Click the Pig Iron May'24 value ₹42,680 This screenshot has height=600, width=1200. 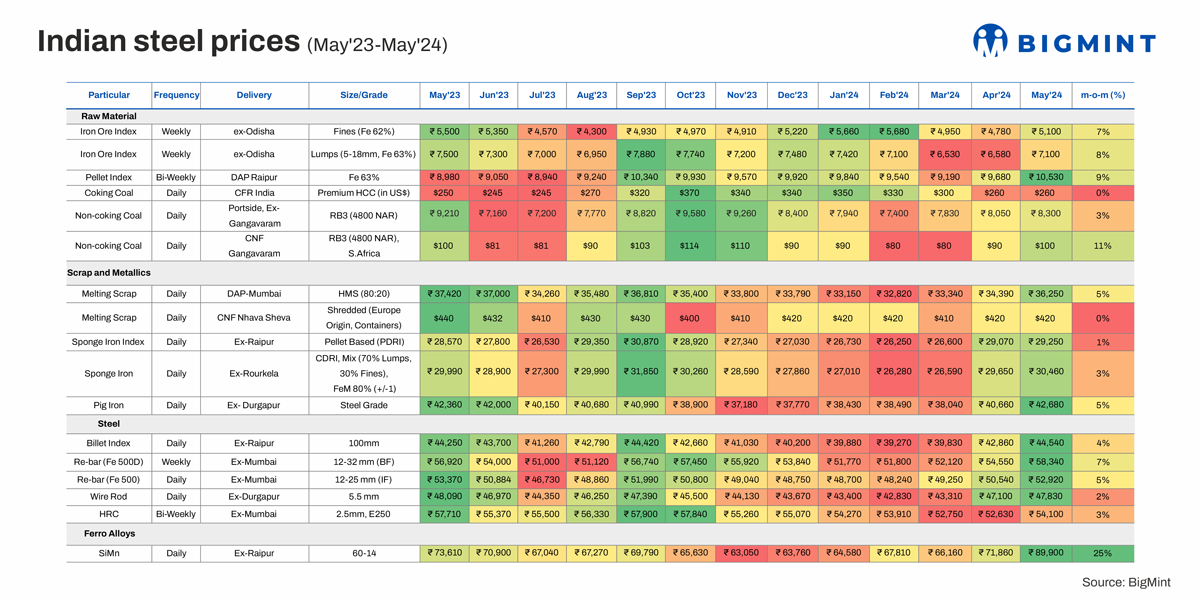(1046, 404)
